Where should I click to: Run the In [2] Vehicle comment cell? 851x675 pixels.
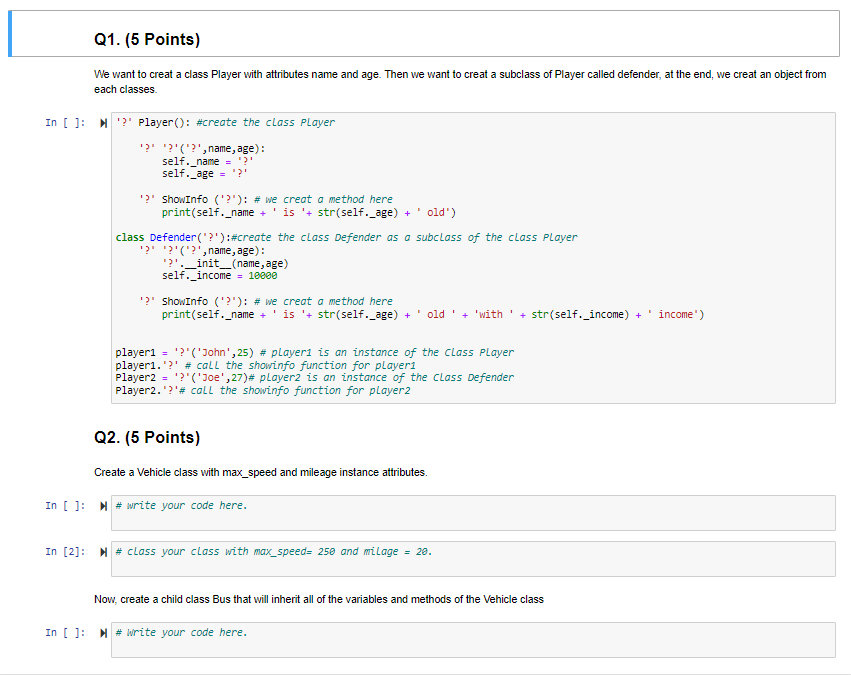102,551
